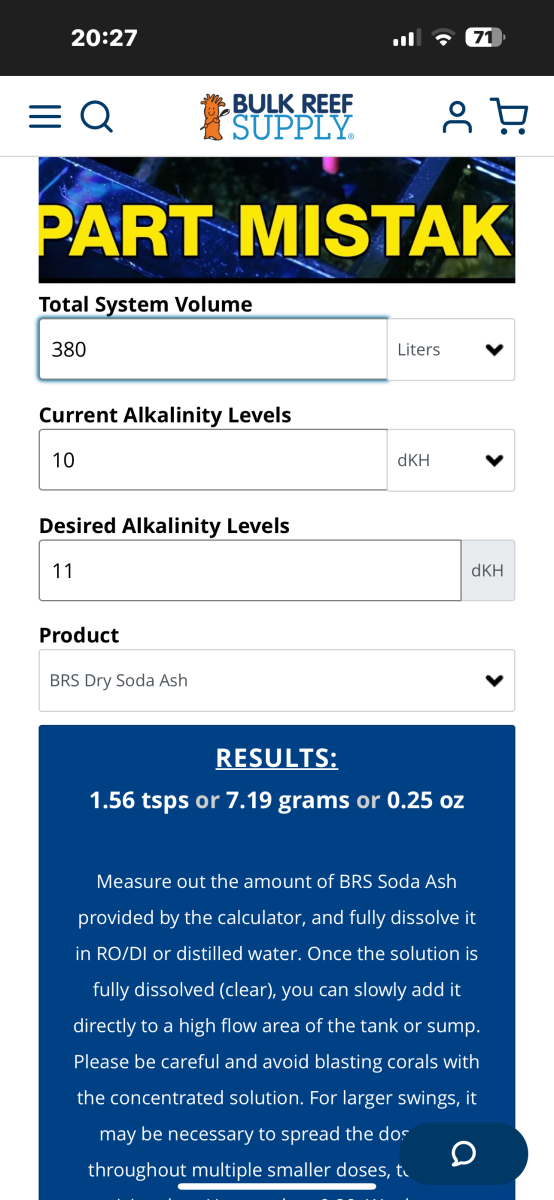The width and height of the screenshot is (554, 1200).
Task: Expand the dKH alkalinity unit dropdown
Action: tap(451, 460)
